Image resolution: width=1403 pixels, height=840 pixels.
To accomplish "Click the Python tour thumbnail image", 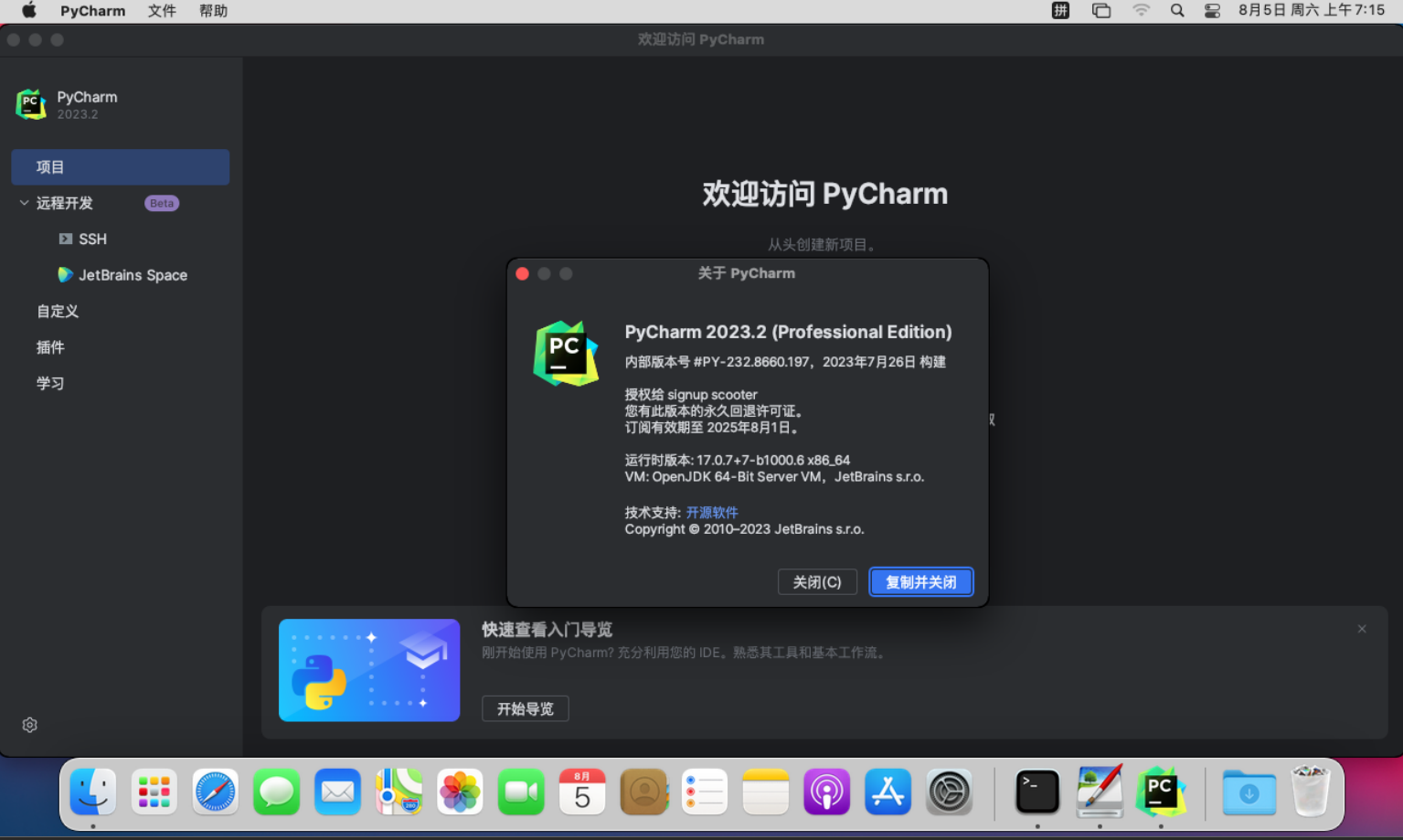I will pos(369,670).
